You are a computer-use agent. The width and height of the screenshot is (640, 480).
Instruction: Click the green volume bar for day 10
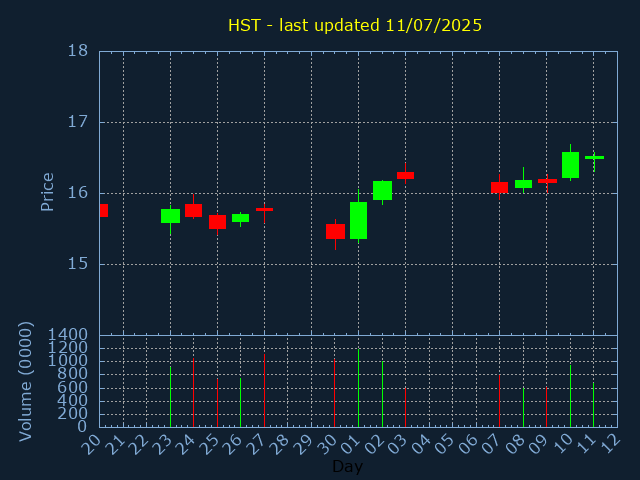(571, 396)
